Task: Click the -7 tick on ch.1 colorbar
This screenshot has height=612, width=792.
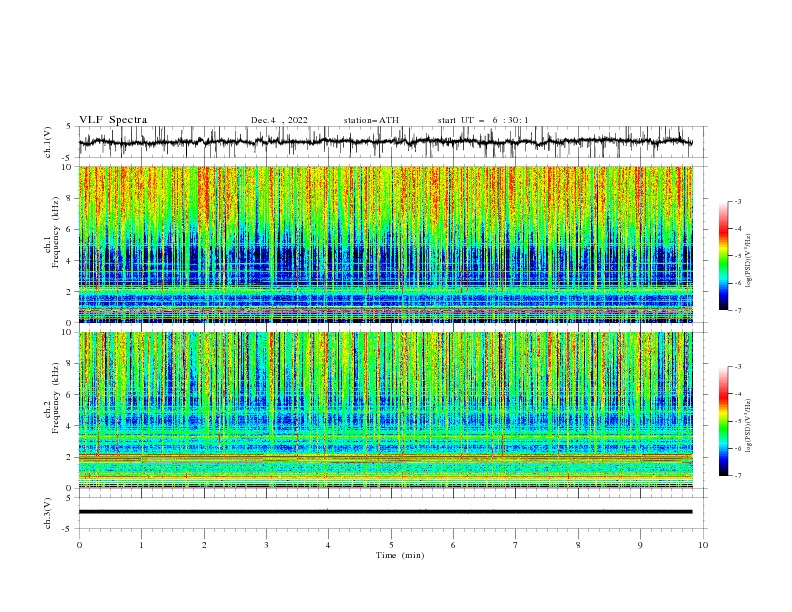Action: pyautogui.click(x=738, y=310)
